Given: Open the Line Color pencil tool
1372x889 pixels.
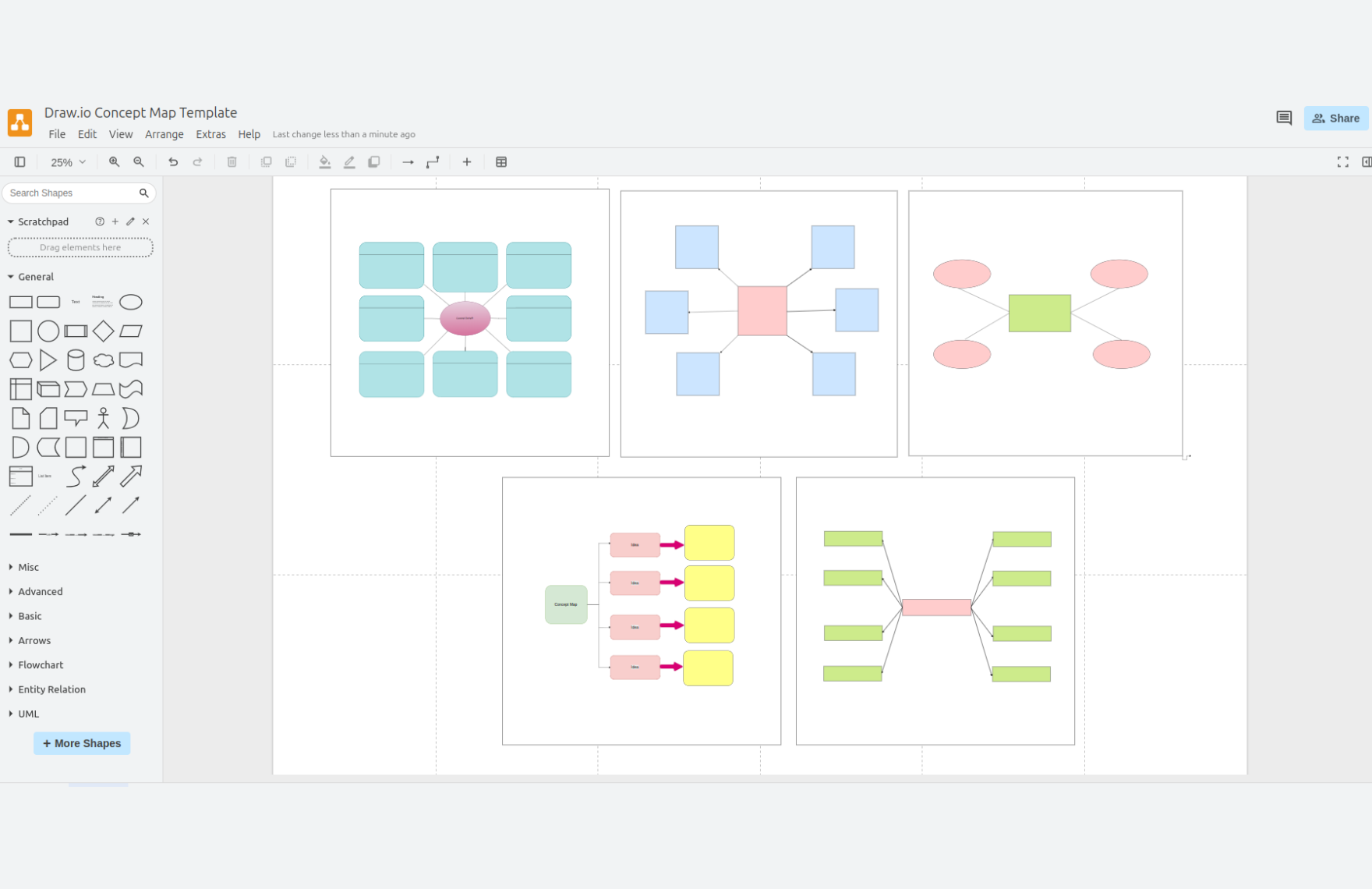Looking at the screenshot, I should [x=349, y=162].
